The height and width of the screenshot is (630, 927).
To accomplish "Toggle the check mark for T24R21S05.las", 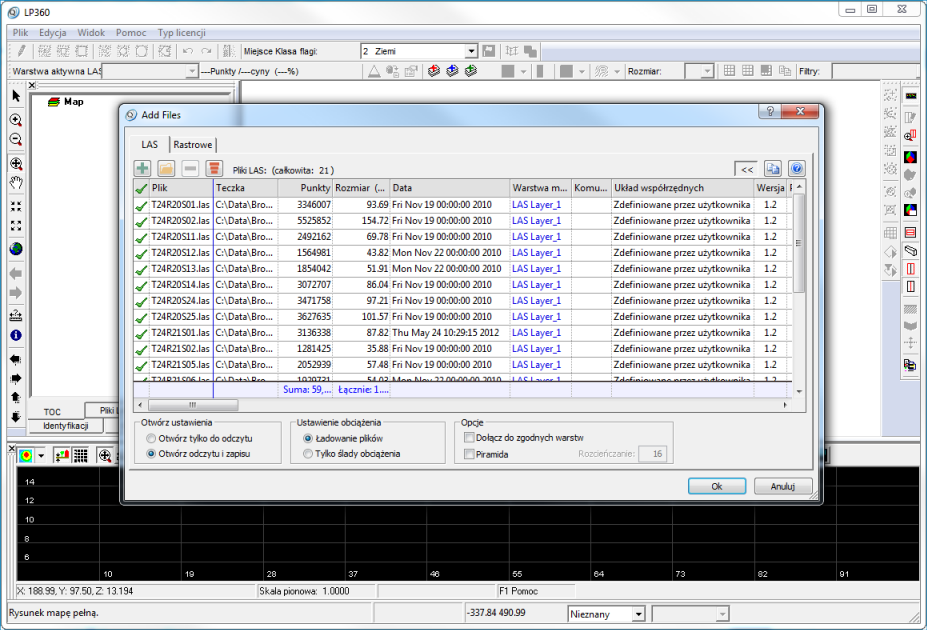I will 141,366.
